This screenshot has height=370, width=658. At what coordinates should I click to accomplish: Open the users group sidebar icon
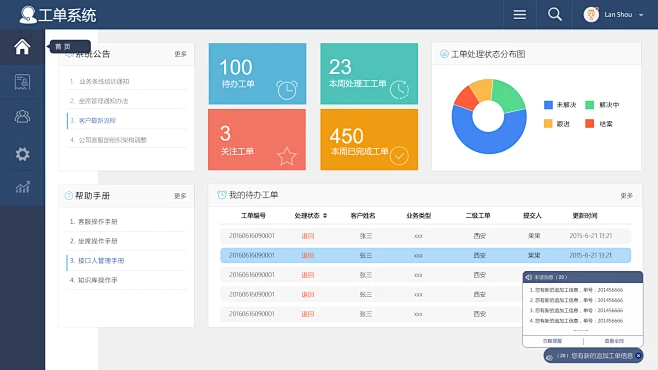pos(22,116)
